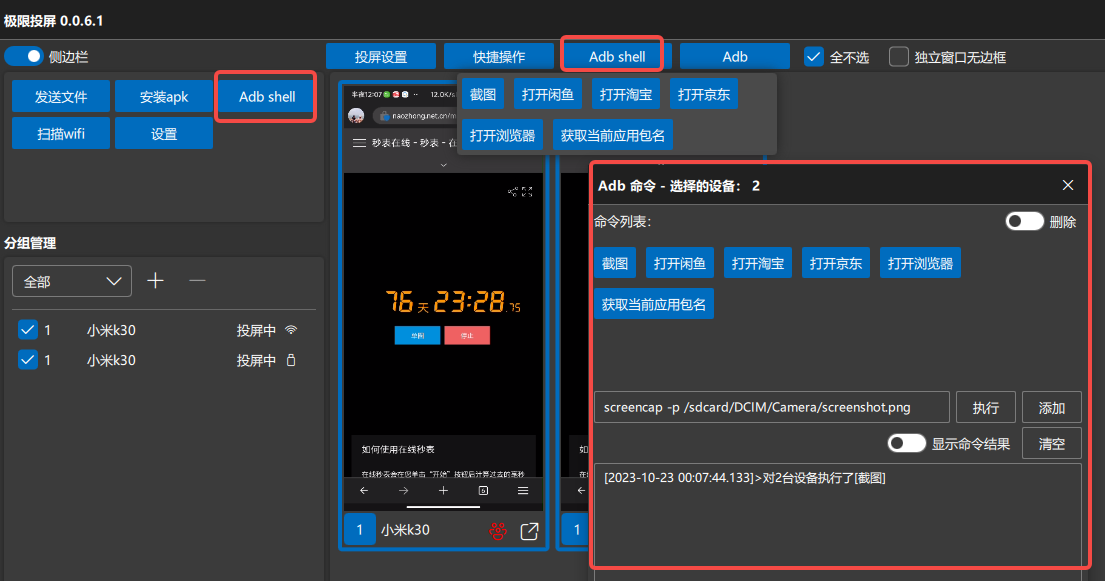1105x581 pixels.
Task: Remove selected group using the minus icon
Action: coord(198,281)
